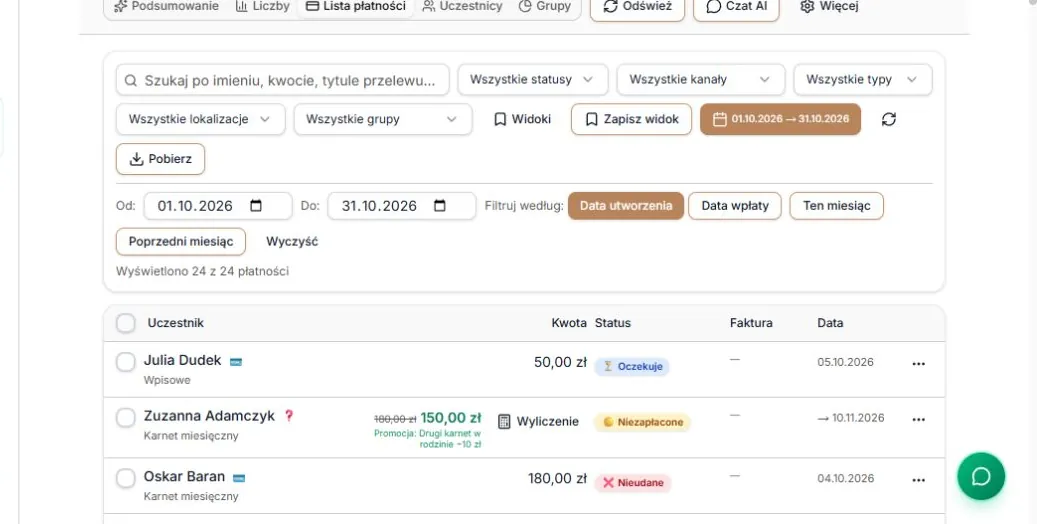Click the name Oskar Baran
Image resolution: width=1037 pixels, height=524 pixels.
click(x=185, y=477)
